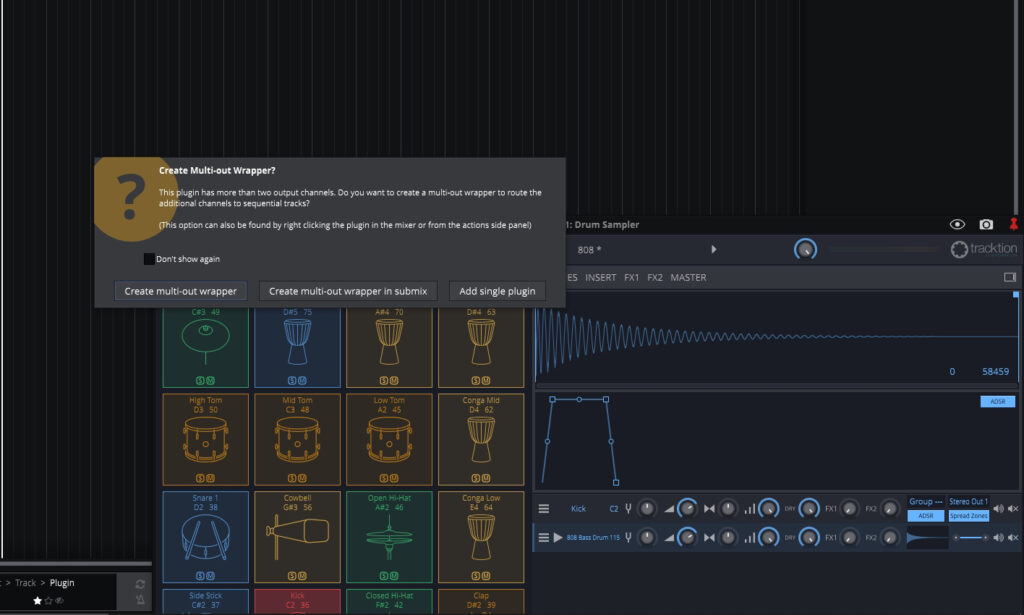Select the Open Hi-Hat pad
The height and width of the screenshot is (615, 1024).
pos(389,537)
